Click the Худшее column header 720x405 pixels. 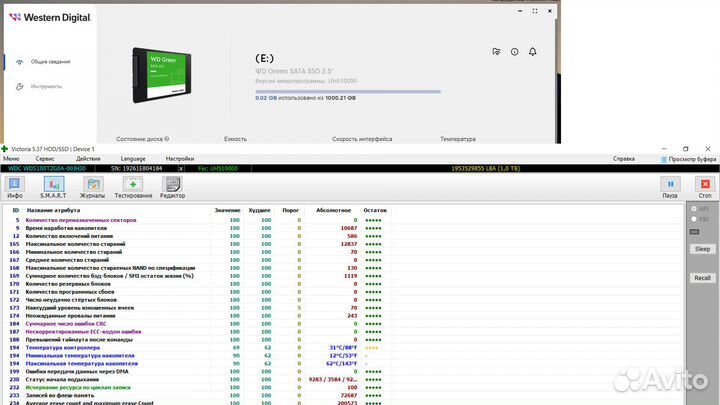click(259, 210)
